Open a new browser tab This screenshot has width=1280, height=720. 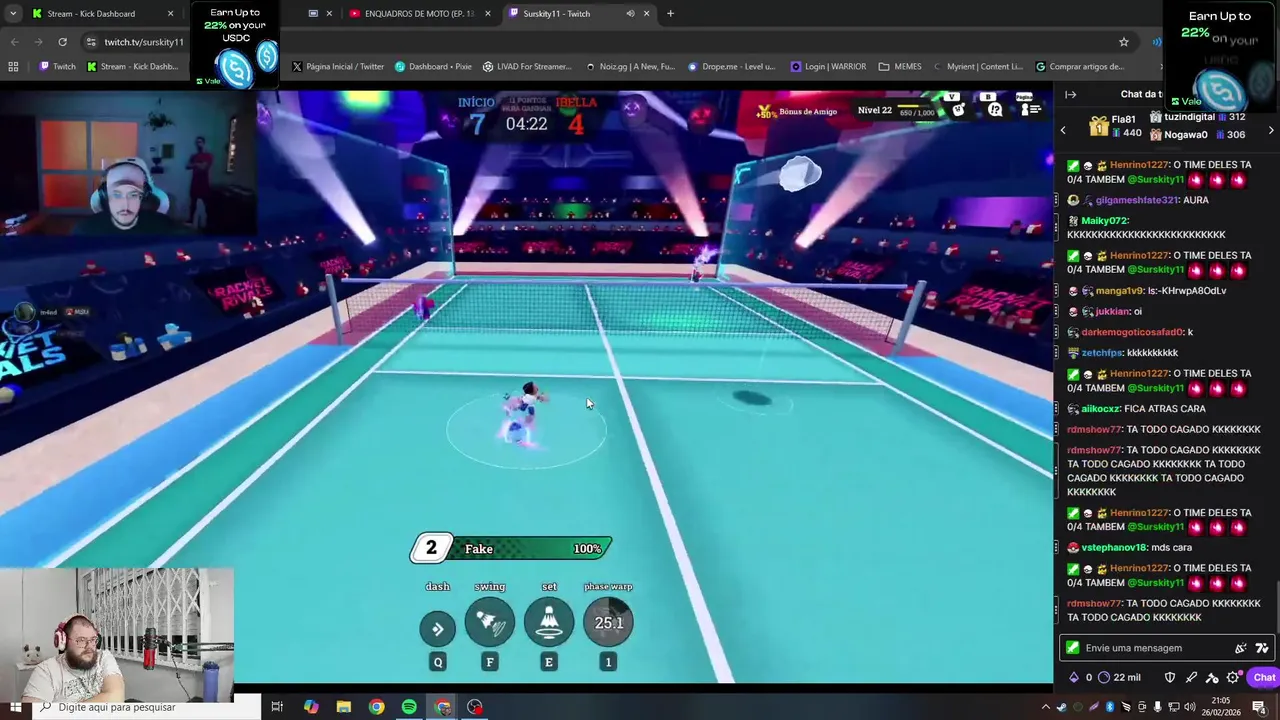pos(670,14)
